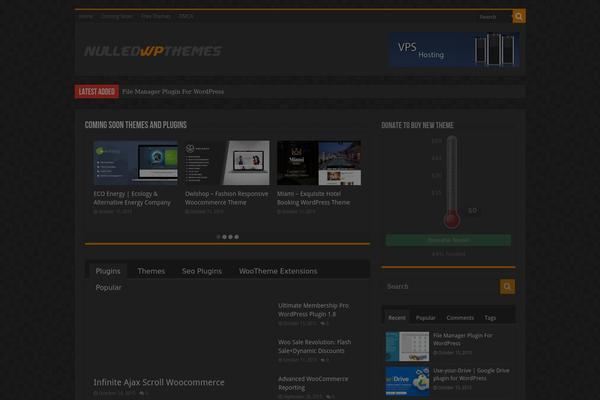Open the WooTheme Extensions tab
This screenshot has height=400, width=600.
278,271
